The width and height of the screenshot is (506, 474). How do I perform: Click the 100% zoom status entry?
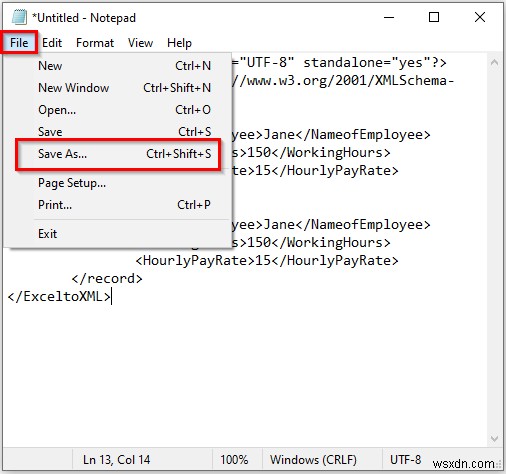coord(234,460)
